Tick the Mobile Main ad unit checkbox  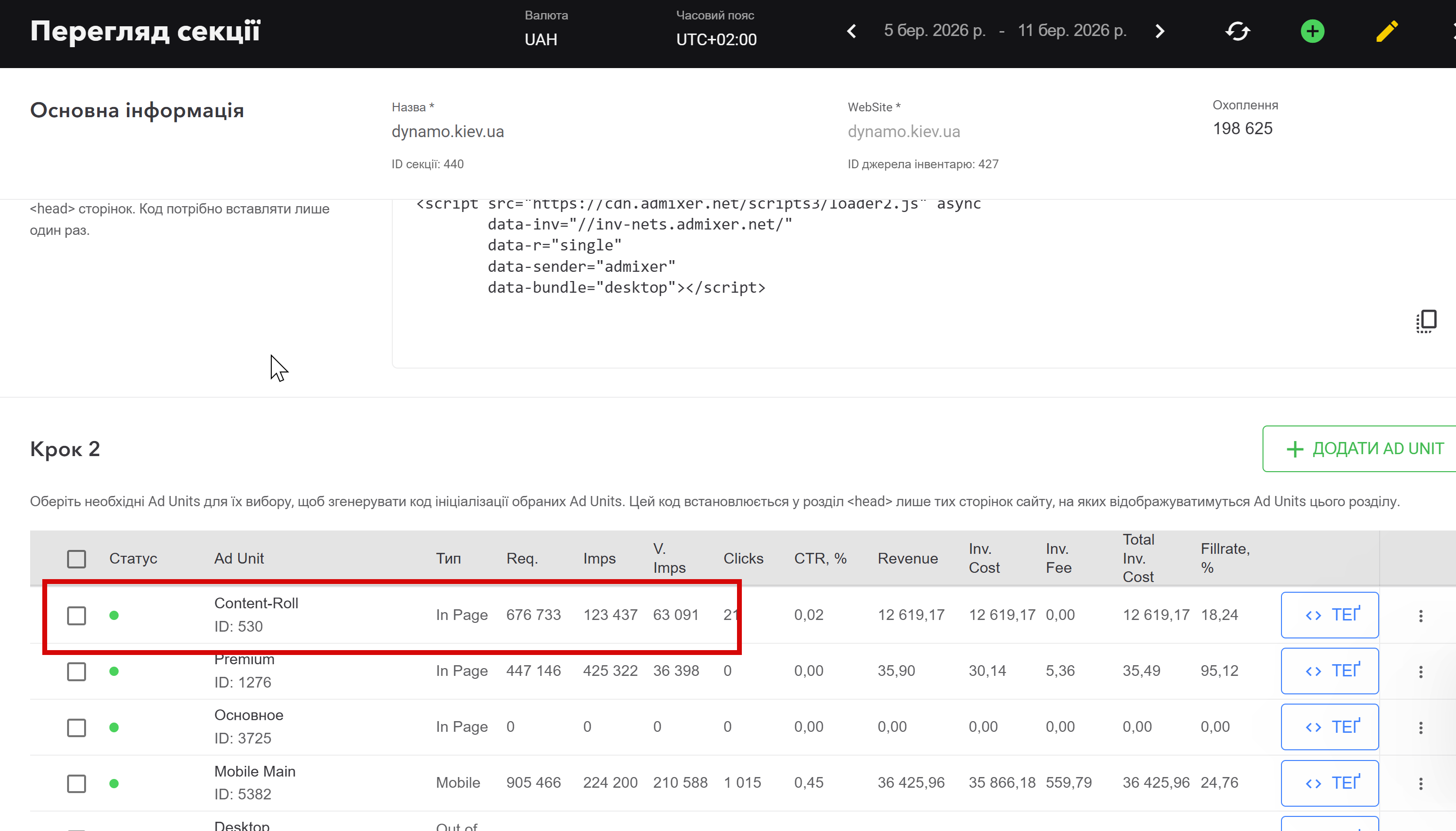coord(76,783)
